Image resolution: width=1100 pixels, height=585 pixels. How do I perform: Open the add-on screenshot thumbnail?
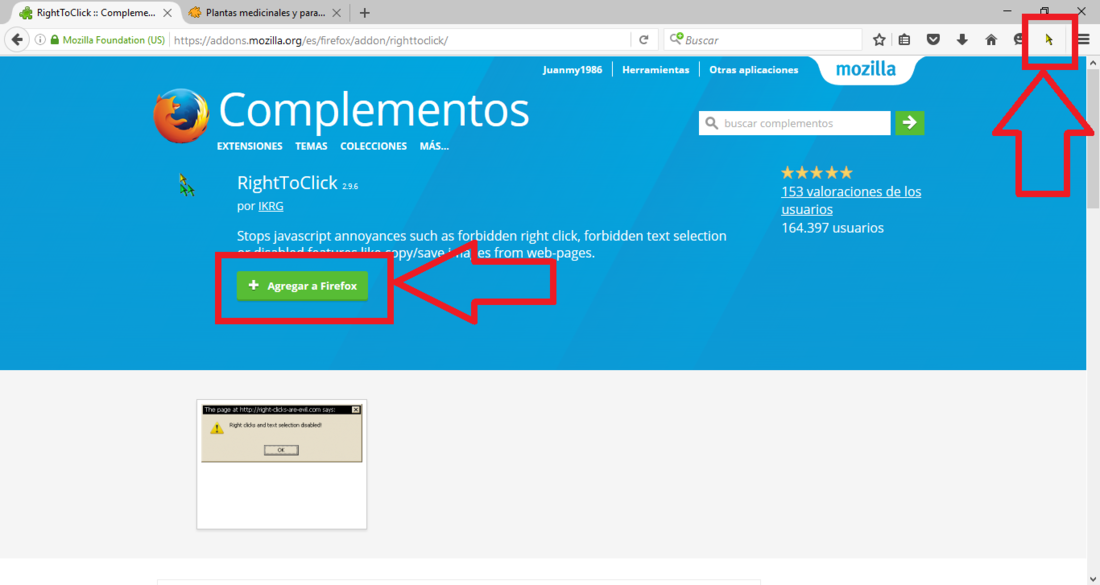point(282,464)
